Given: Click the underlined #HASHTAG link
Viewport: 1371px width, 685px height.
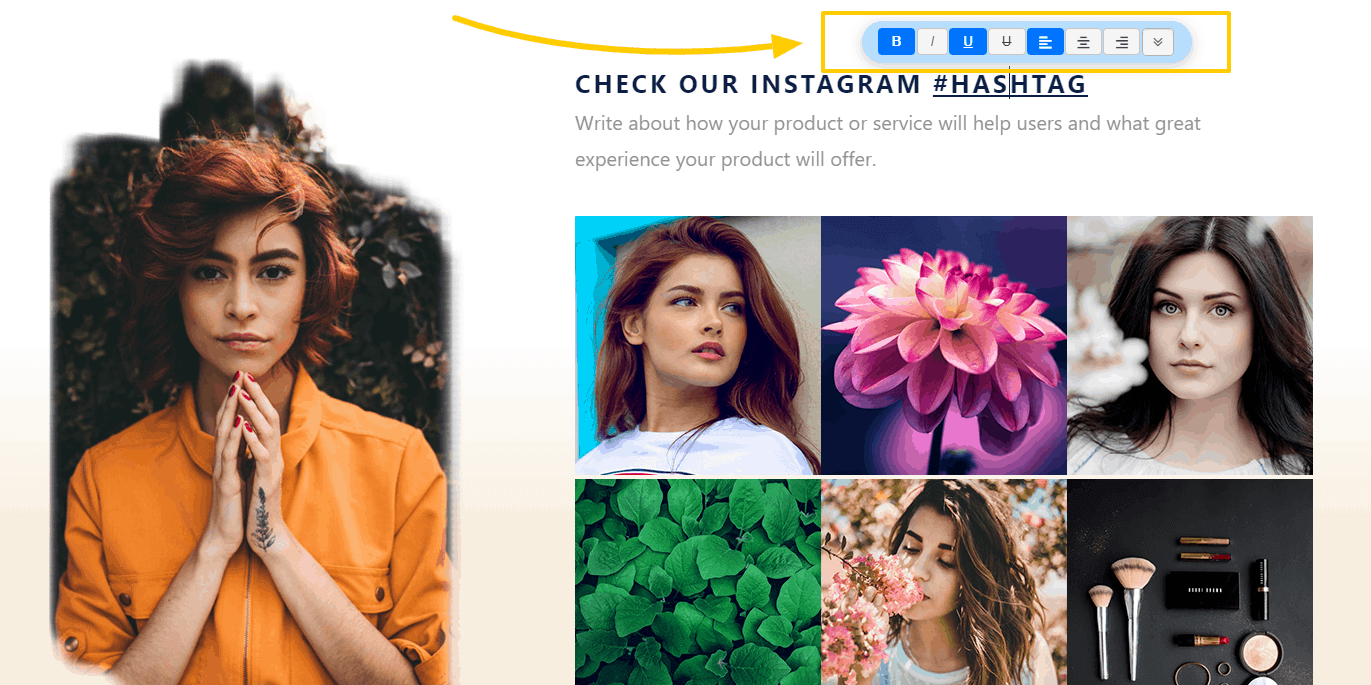Looking at the screenshot, I should tap(1010, 85).
